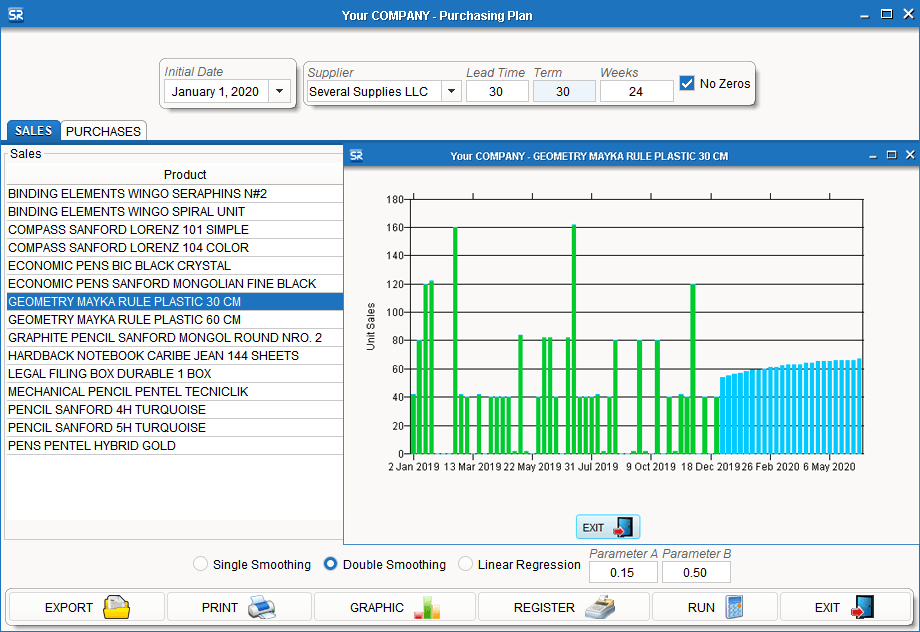Viewport: 920px width, 632px height.
Task: Select PENCIL SANFORD 4H TURQUOISE row
Action: point(174,410)
